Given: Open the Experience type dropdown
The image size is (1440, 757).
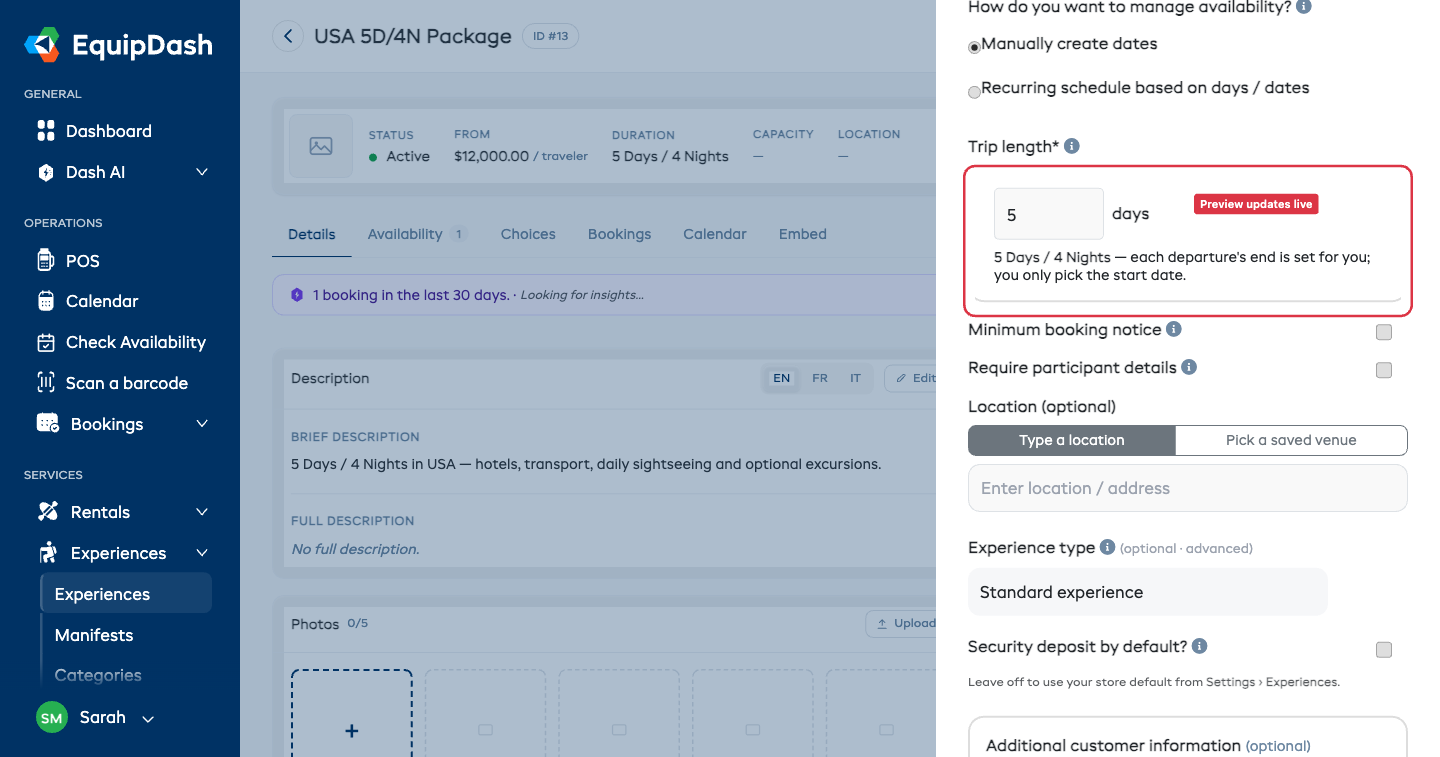Looking at the screenshot, I should (x=1148, y=592).
